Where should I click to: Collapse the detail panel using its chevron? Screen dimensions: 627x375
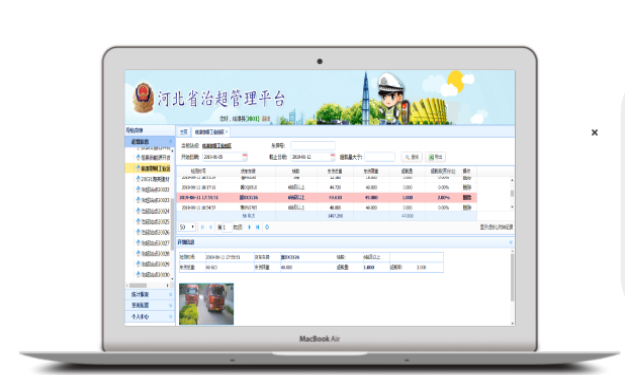click(x=511, y=242)
